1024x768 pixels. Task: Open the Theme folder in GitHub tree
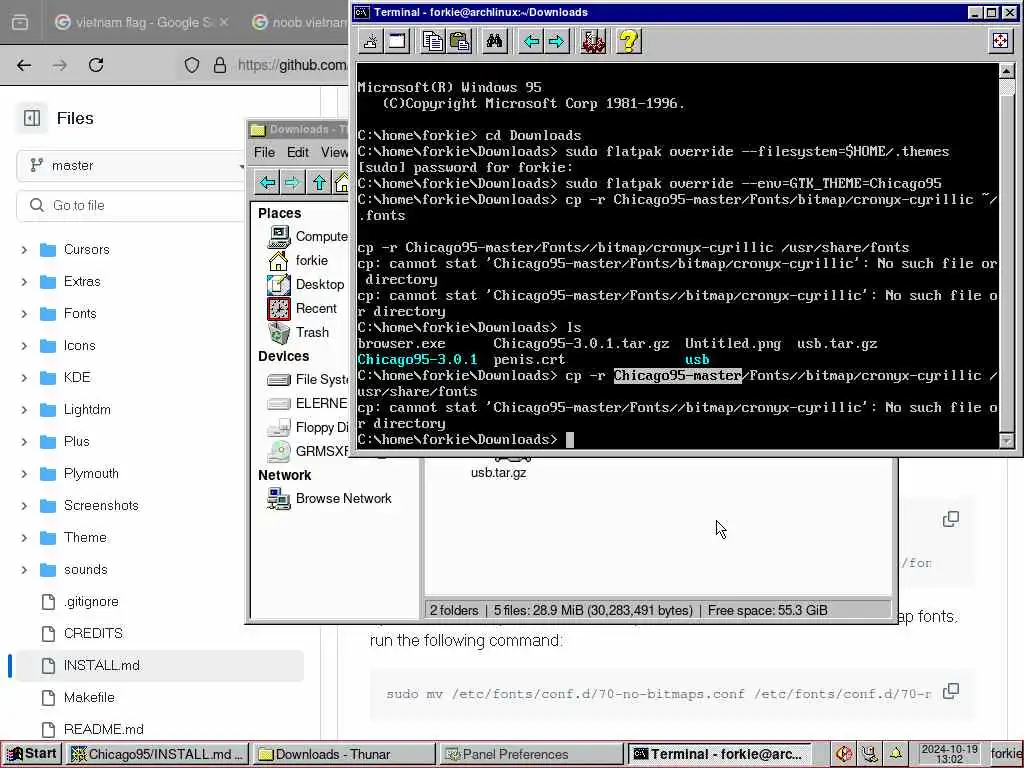[x=85, y=537]
